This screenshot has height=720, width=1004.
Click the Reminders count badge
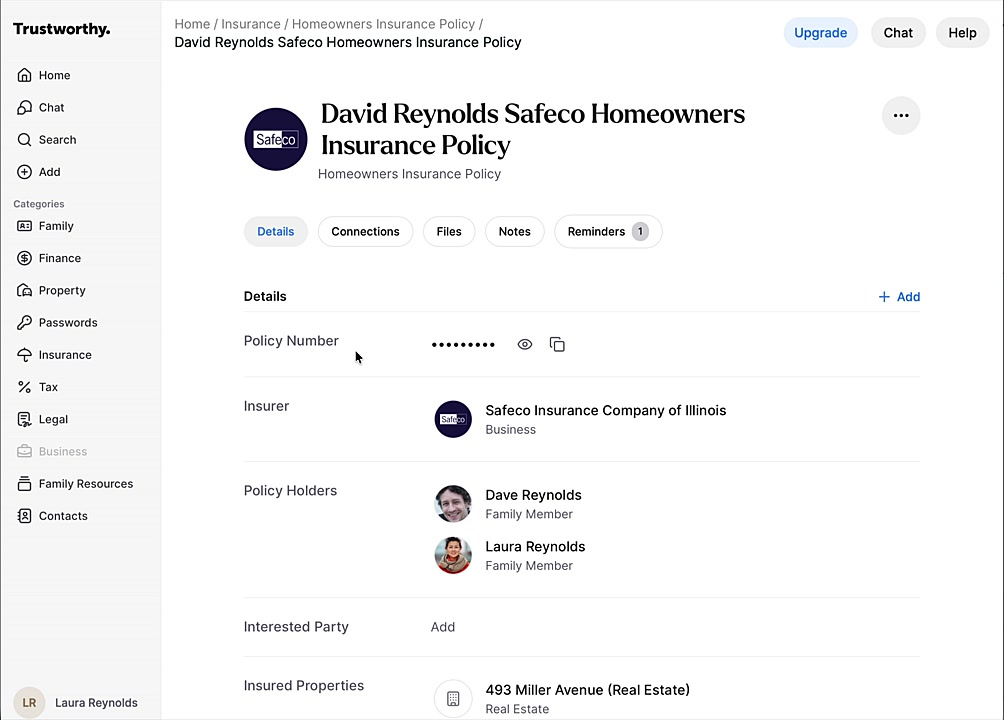click(640, 231)
